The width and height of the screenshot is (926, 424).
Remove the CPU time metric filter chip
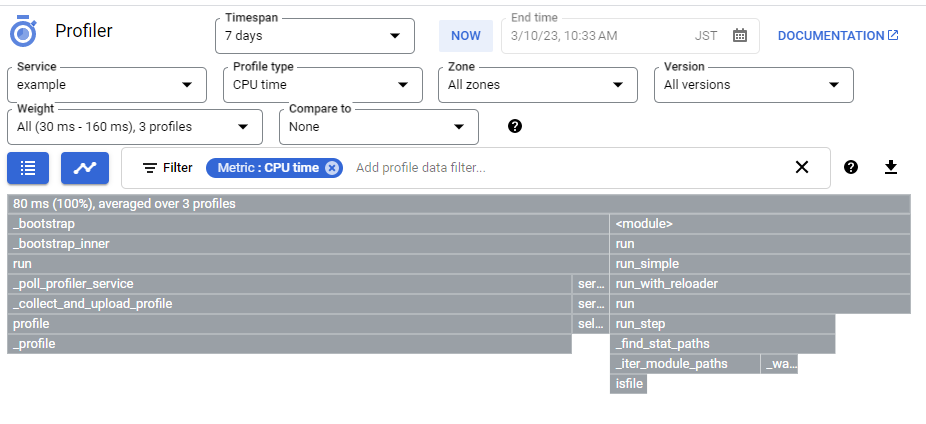(x=332, y=168)
